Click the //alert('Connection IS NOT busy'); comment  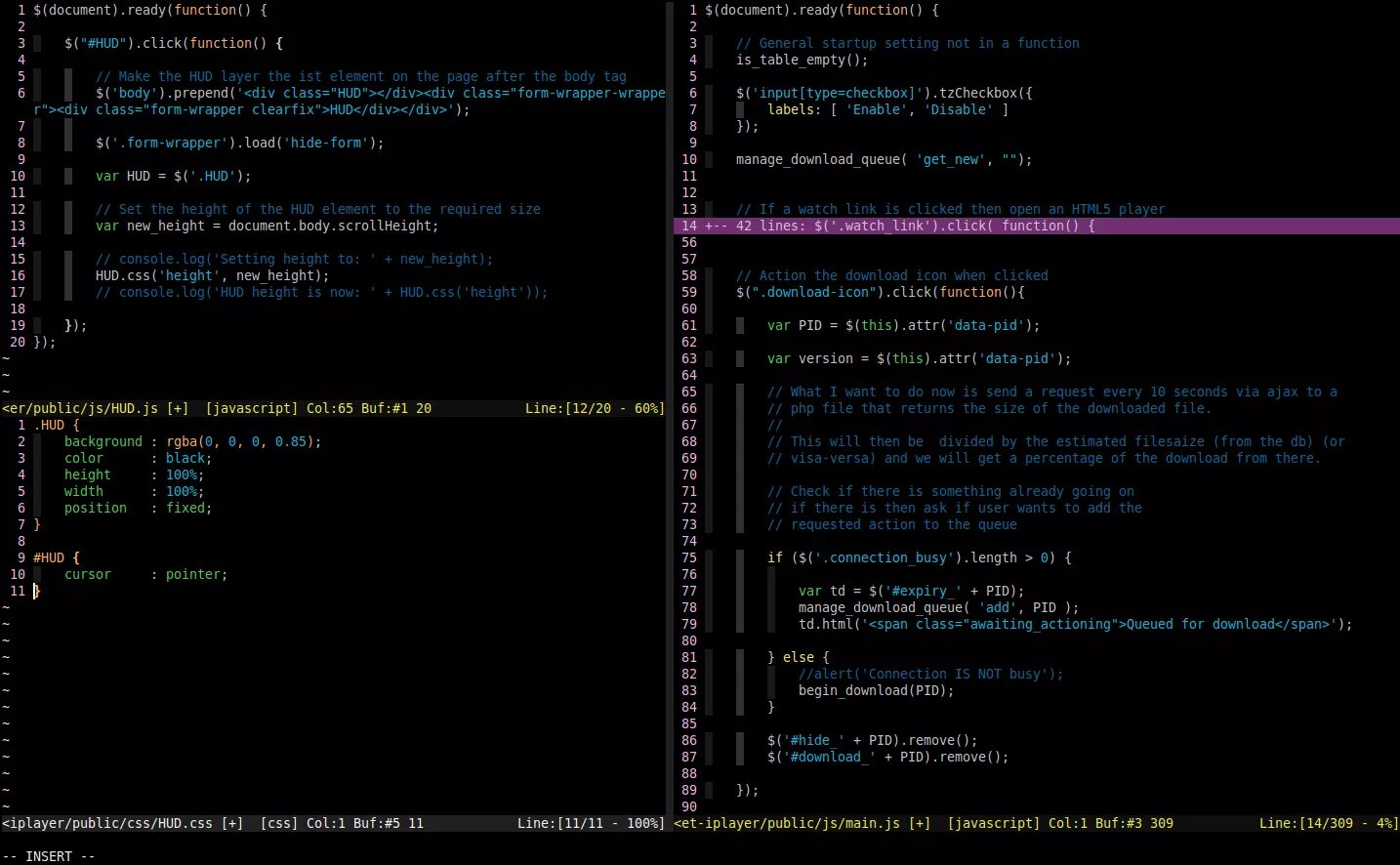[x=931, y=674]
